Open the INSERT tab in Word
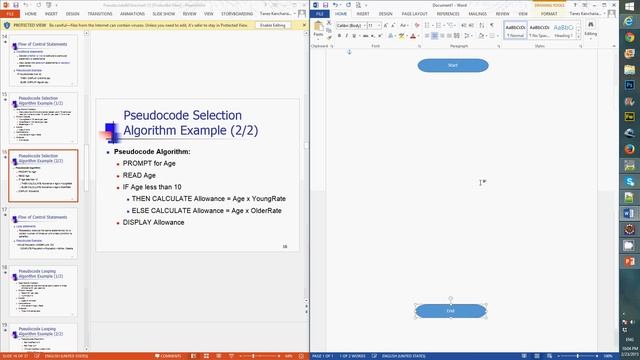This screenshot has width=640, height=360. tap(363, 14)
